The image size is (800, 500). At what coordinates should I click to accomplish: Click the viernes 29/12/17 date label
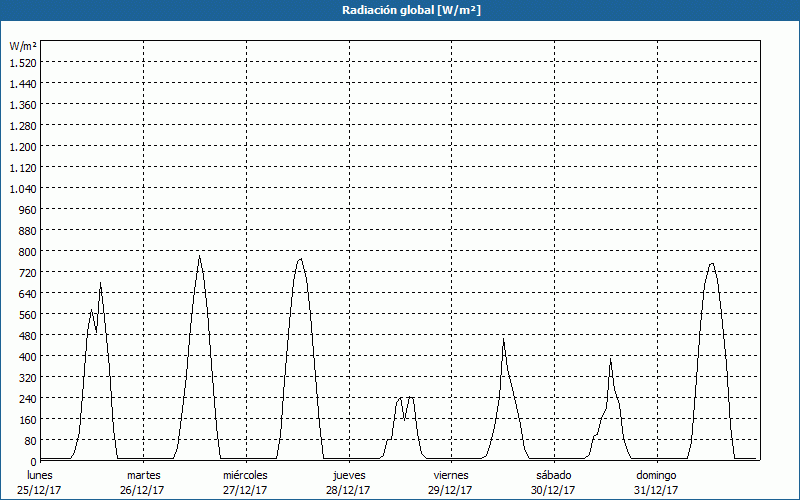point(451,482)
